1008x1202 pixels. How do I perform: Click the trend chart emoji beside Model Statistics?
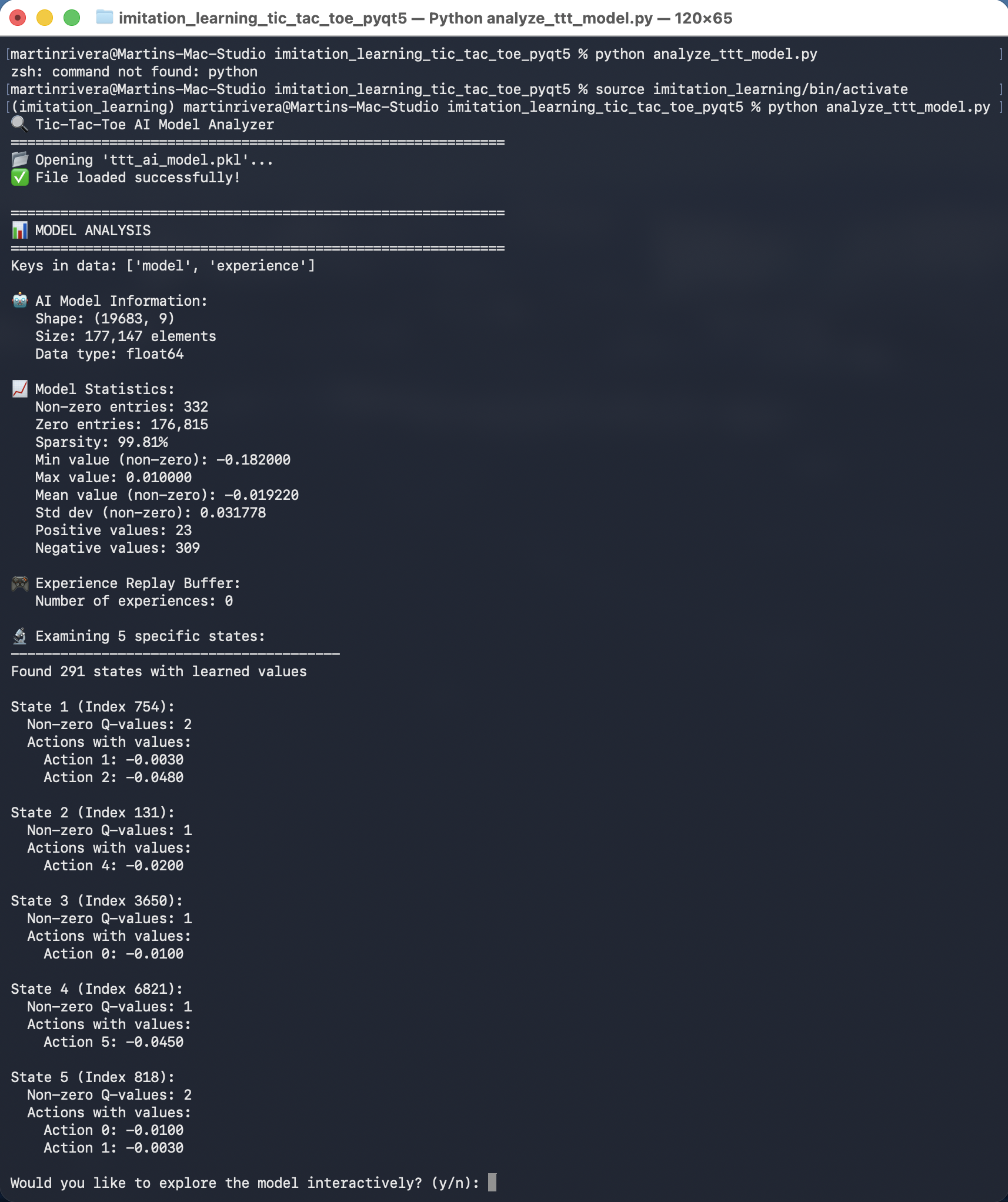[19, 389]
